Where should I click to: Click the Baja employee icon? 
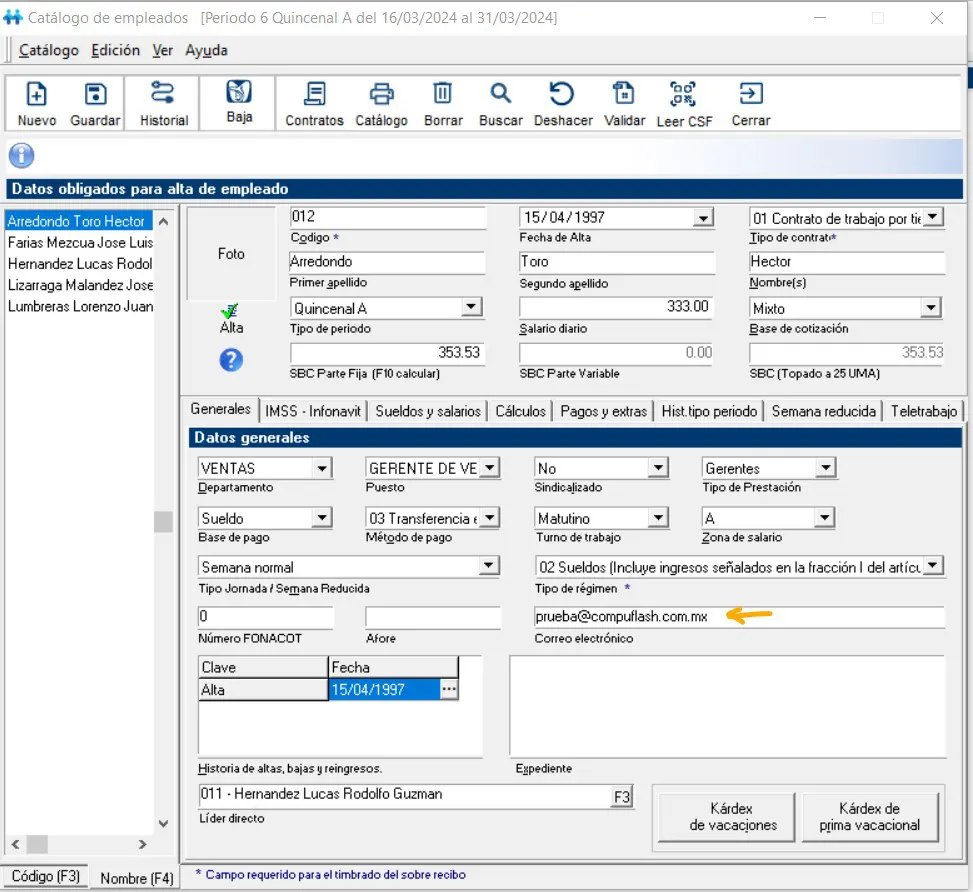(x=239, y=93)
